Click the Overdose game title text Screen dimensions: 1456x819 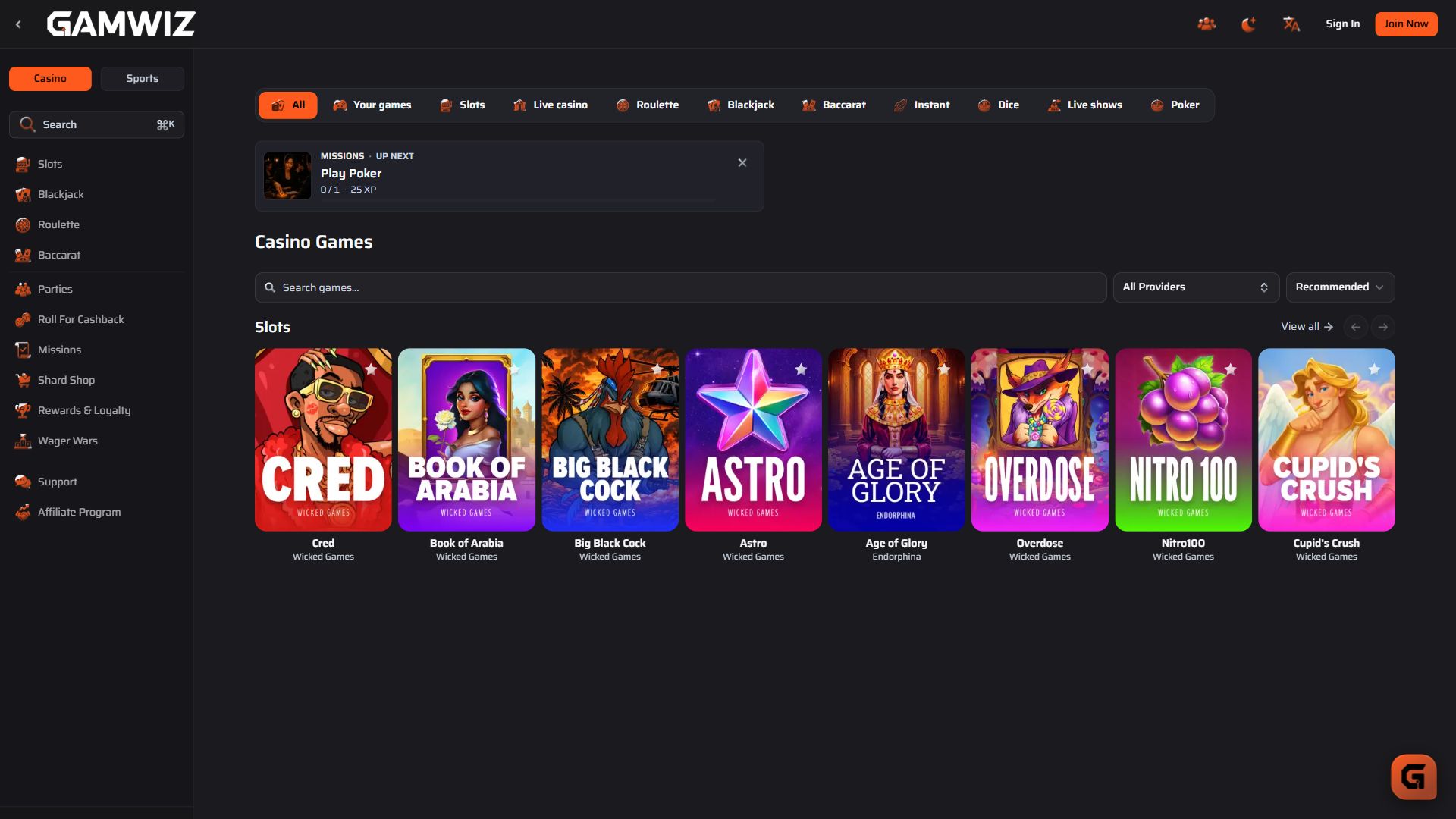click(x=1040, y=543)
